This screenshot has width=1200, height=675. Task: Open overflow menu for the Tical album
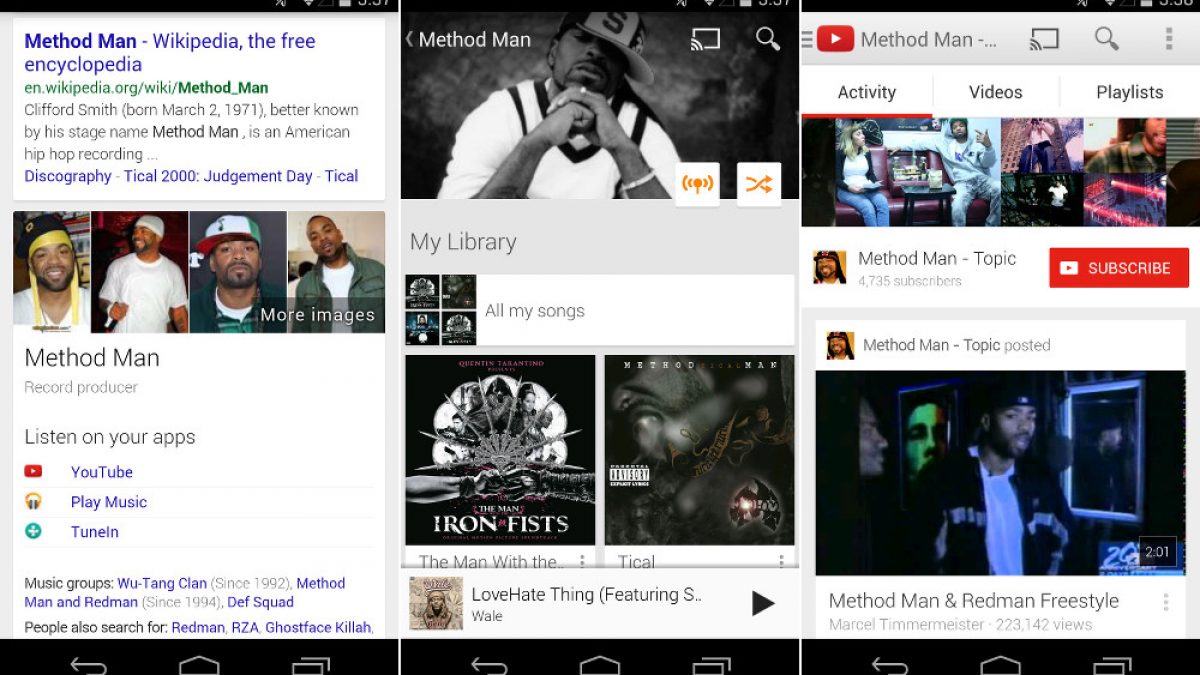tap(781, 562)
